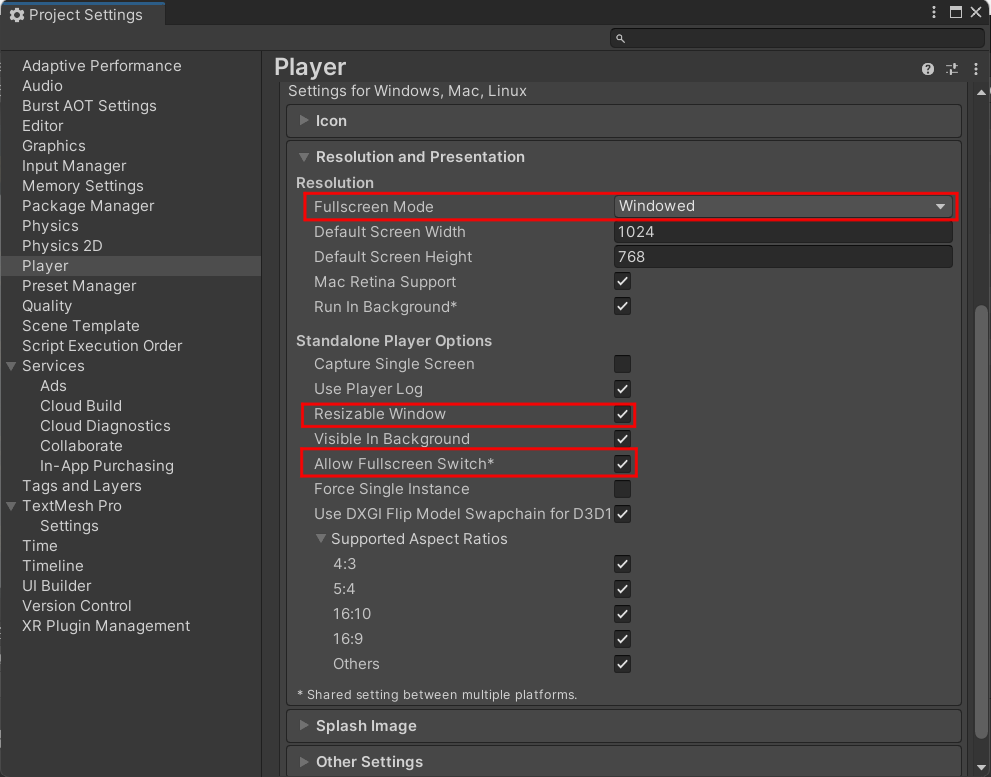This screenshot has width=991, height=777.
Task: Expand the Icon section
Action: coord(304,120)
